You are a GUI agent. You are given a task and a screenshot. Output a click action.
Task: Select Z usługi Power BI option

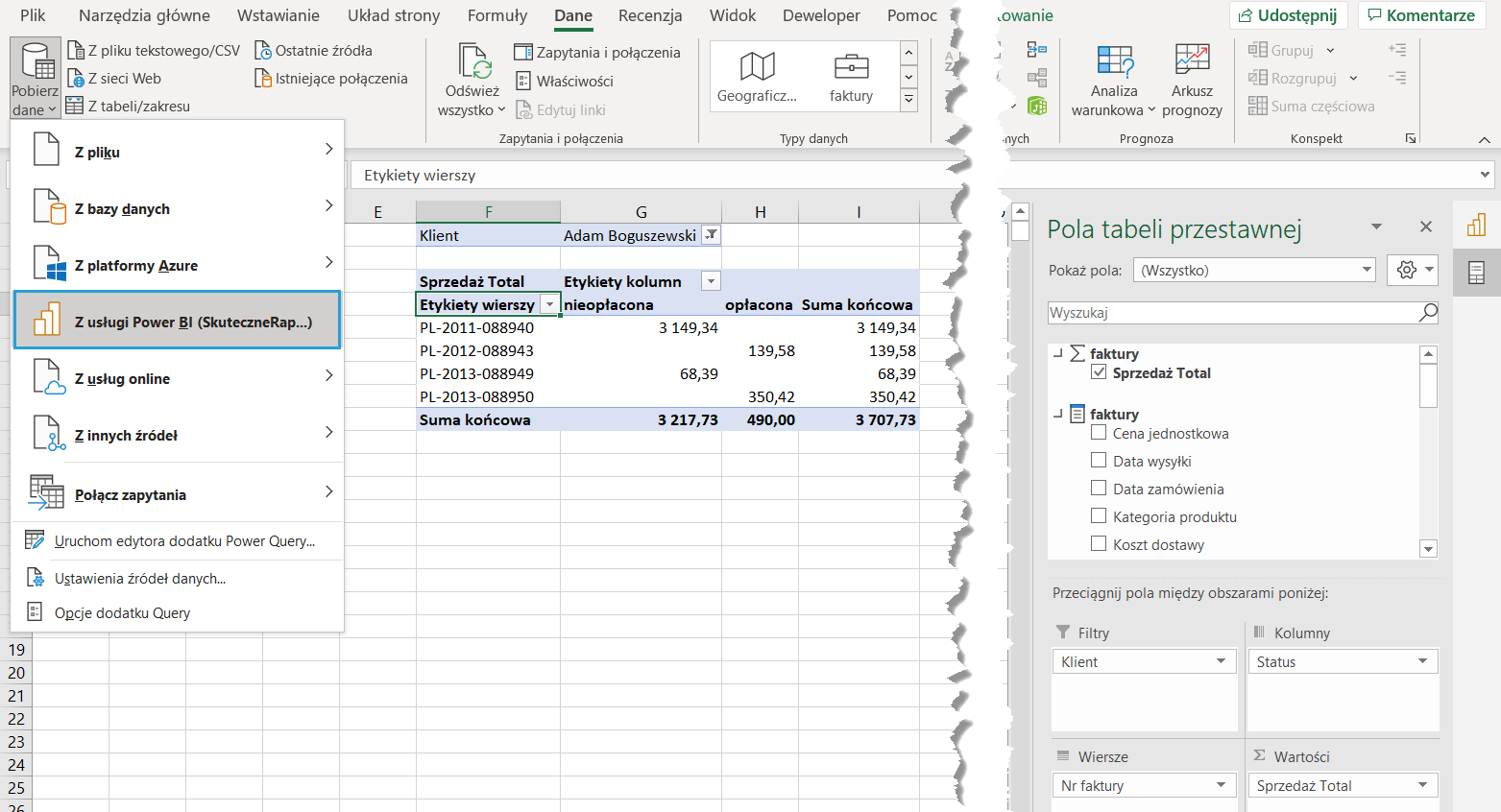pyautogui.click(x=178, y=322)
